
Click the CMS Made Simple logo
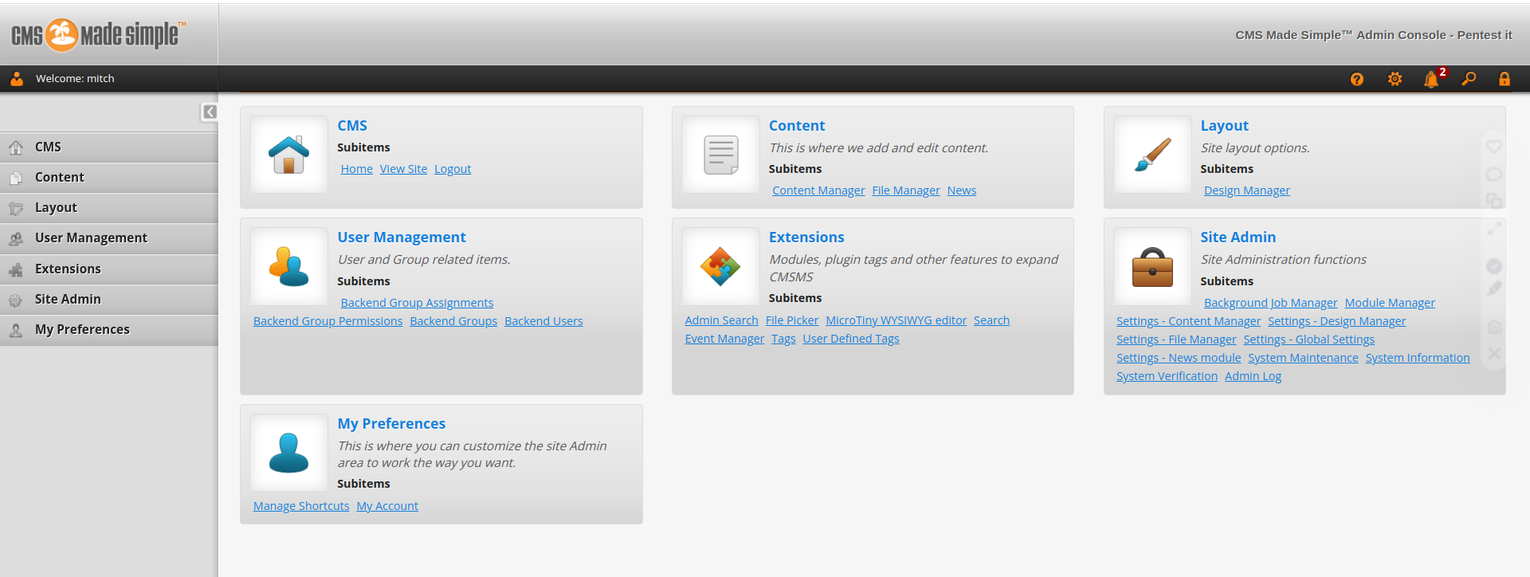click(x=98, y=35)
